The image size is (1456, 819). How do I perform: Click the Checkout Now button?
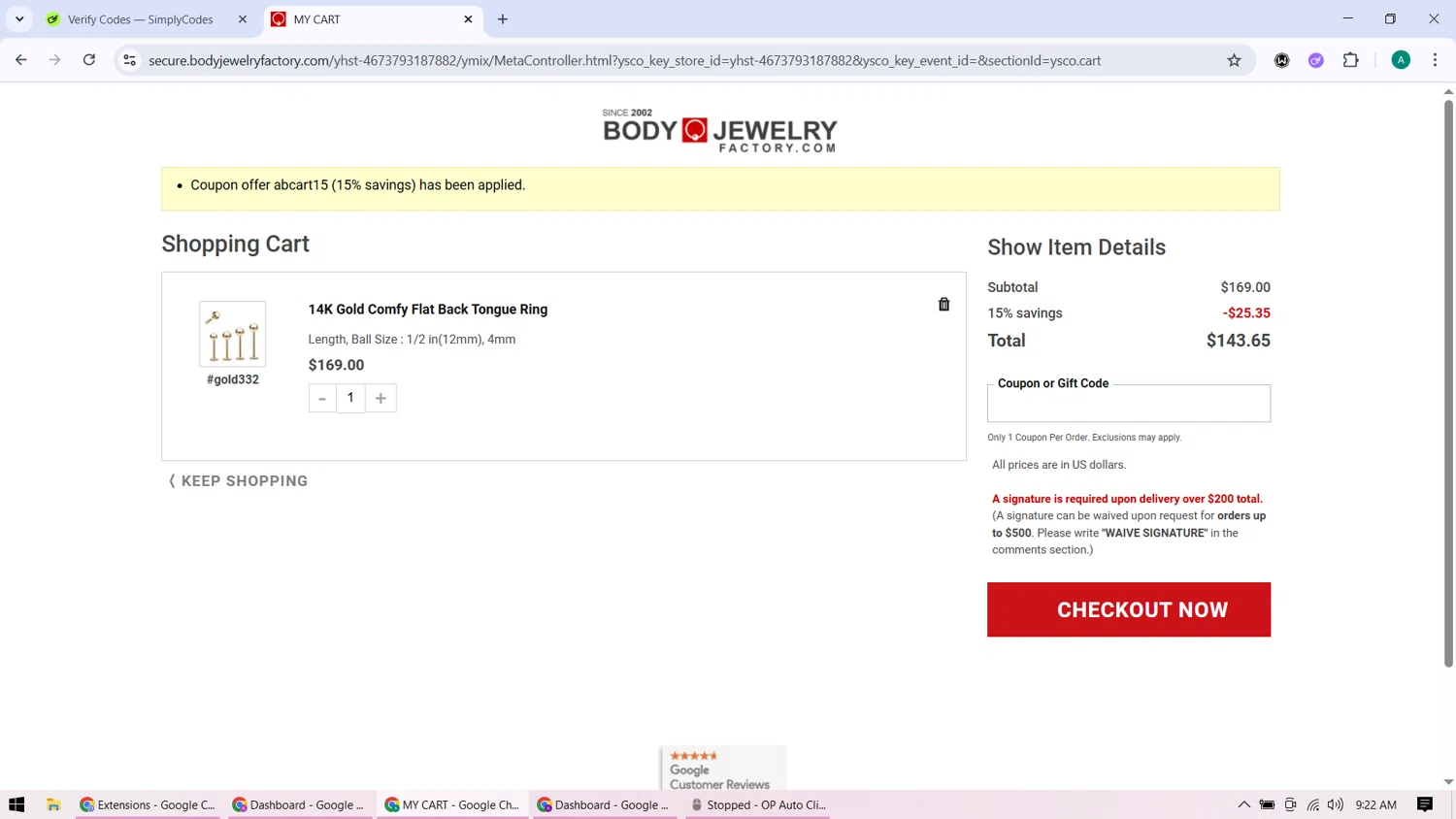click(1129, 609)
